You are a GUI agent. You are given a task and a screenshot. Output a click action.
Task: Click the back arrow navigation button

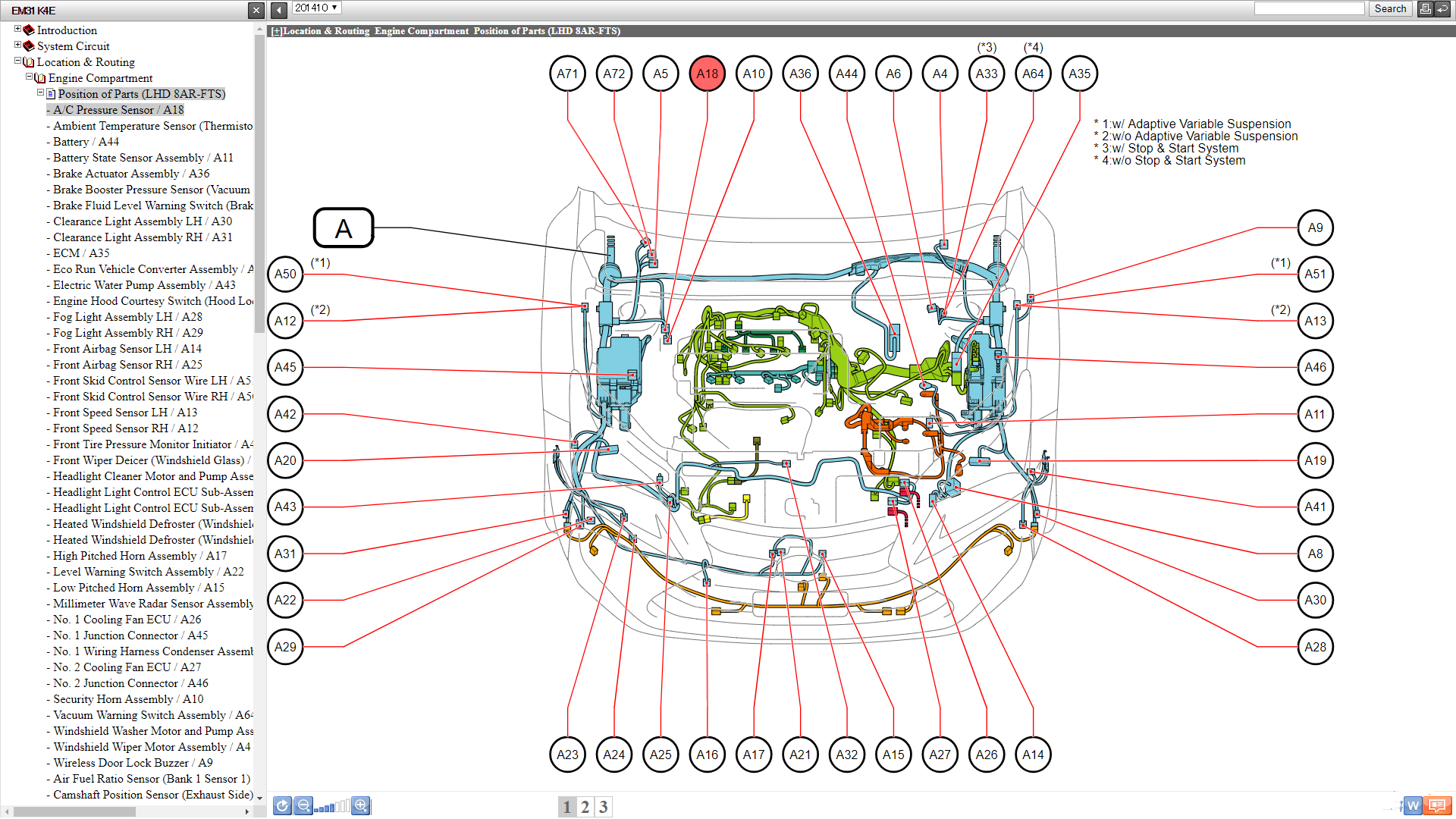tap(279, 10)
